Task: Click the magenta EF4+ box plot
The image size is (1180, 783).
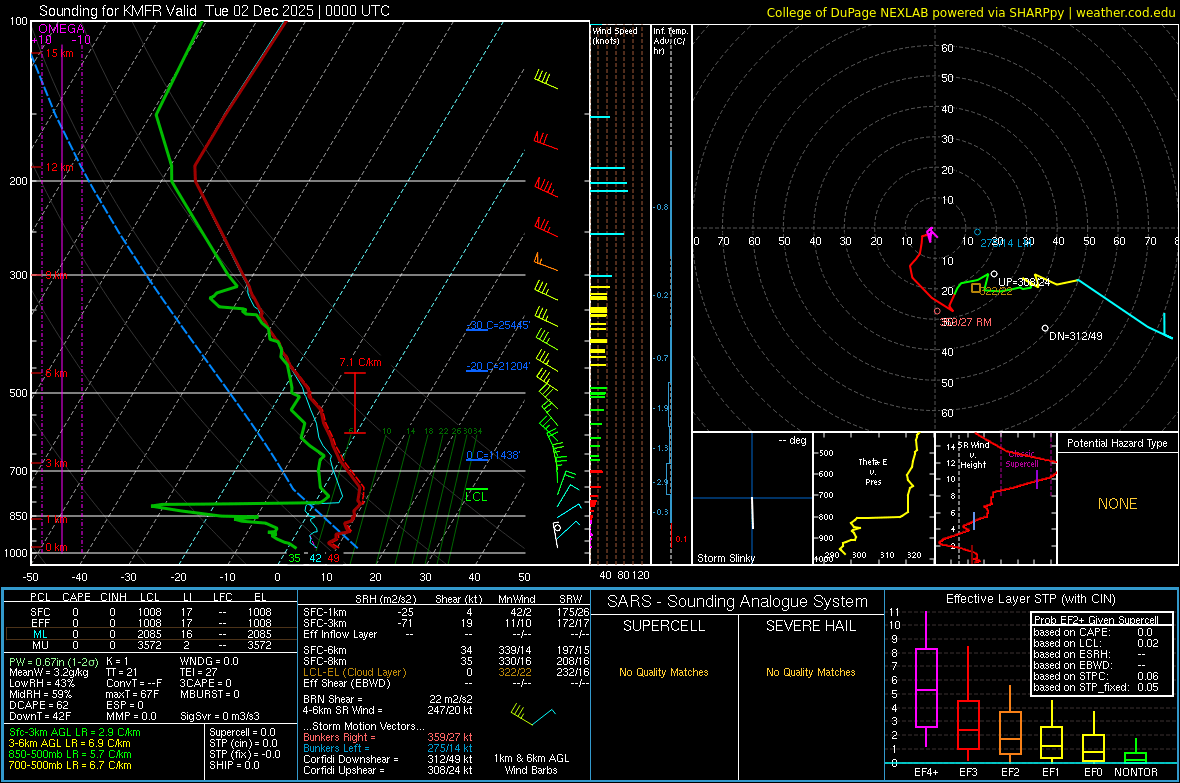Action: pos(926,679)
